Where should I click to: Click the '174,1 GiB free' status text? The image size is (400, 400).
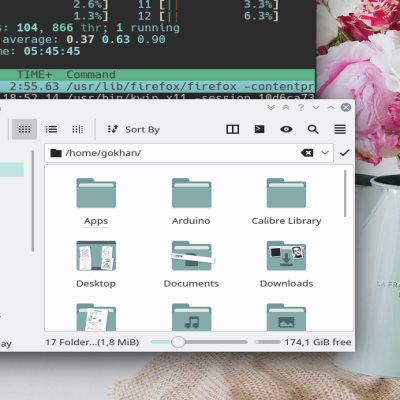tap(318, 342)
